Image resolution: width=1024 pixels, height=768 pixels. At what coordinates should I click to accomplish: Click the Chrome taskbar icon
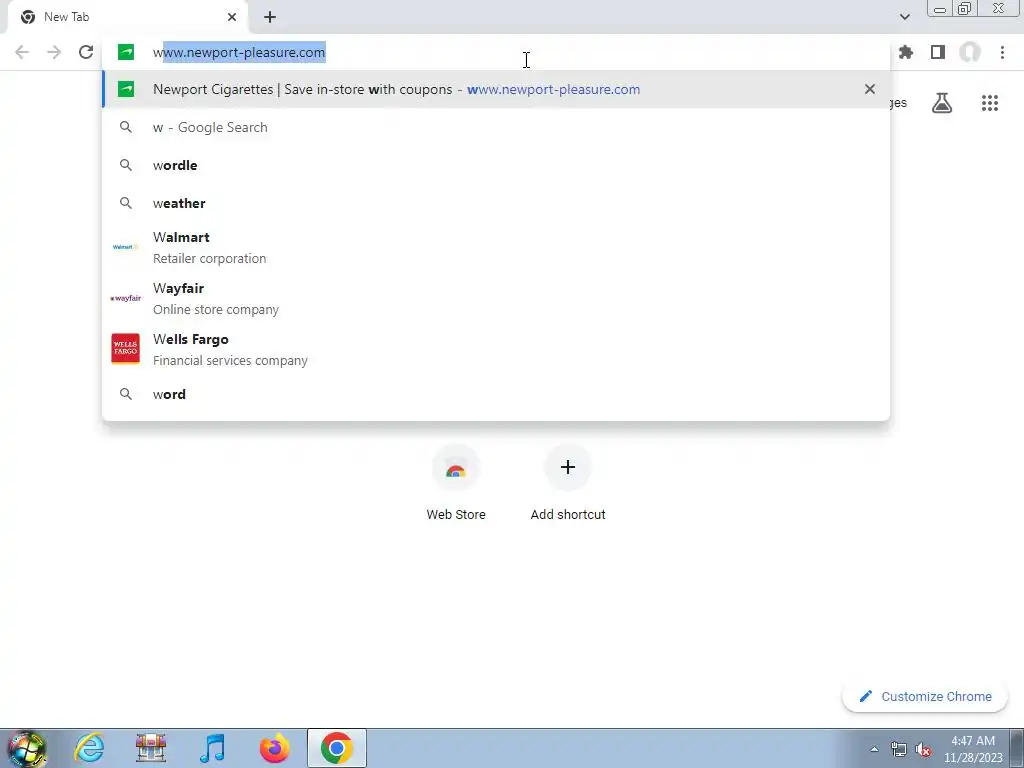[336, 748]
